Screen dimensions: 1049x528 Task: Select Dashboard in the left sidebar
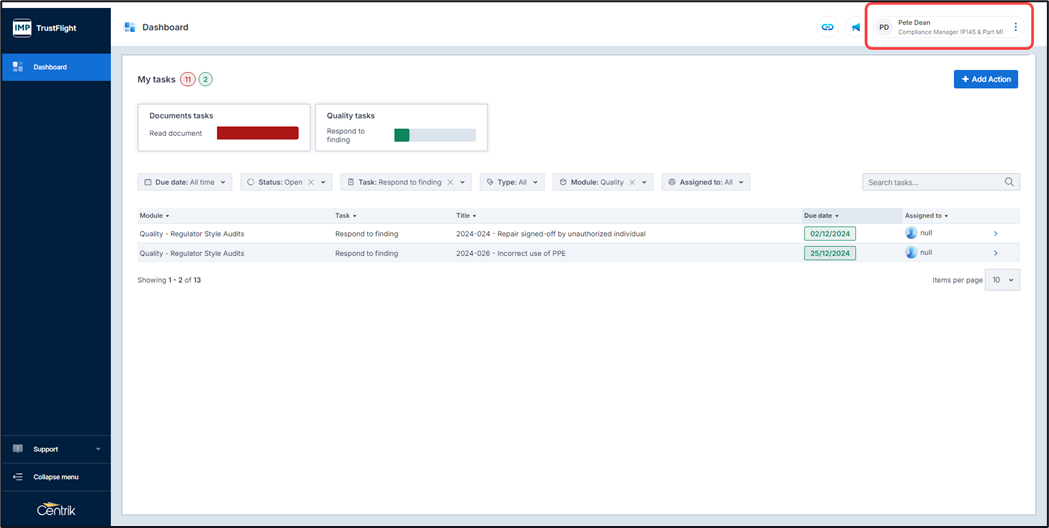50,67
